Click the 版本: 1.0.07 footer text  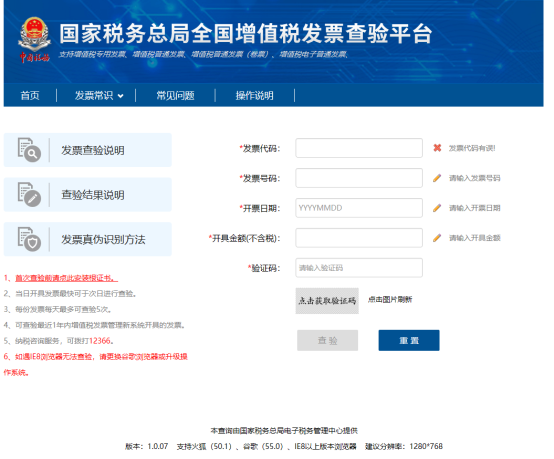(x=147, y=446)
